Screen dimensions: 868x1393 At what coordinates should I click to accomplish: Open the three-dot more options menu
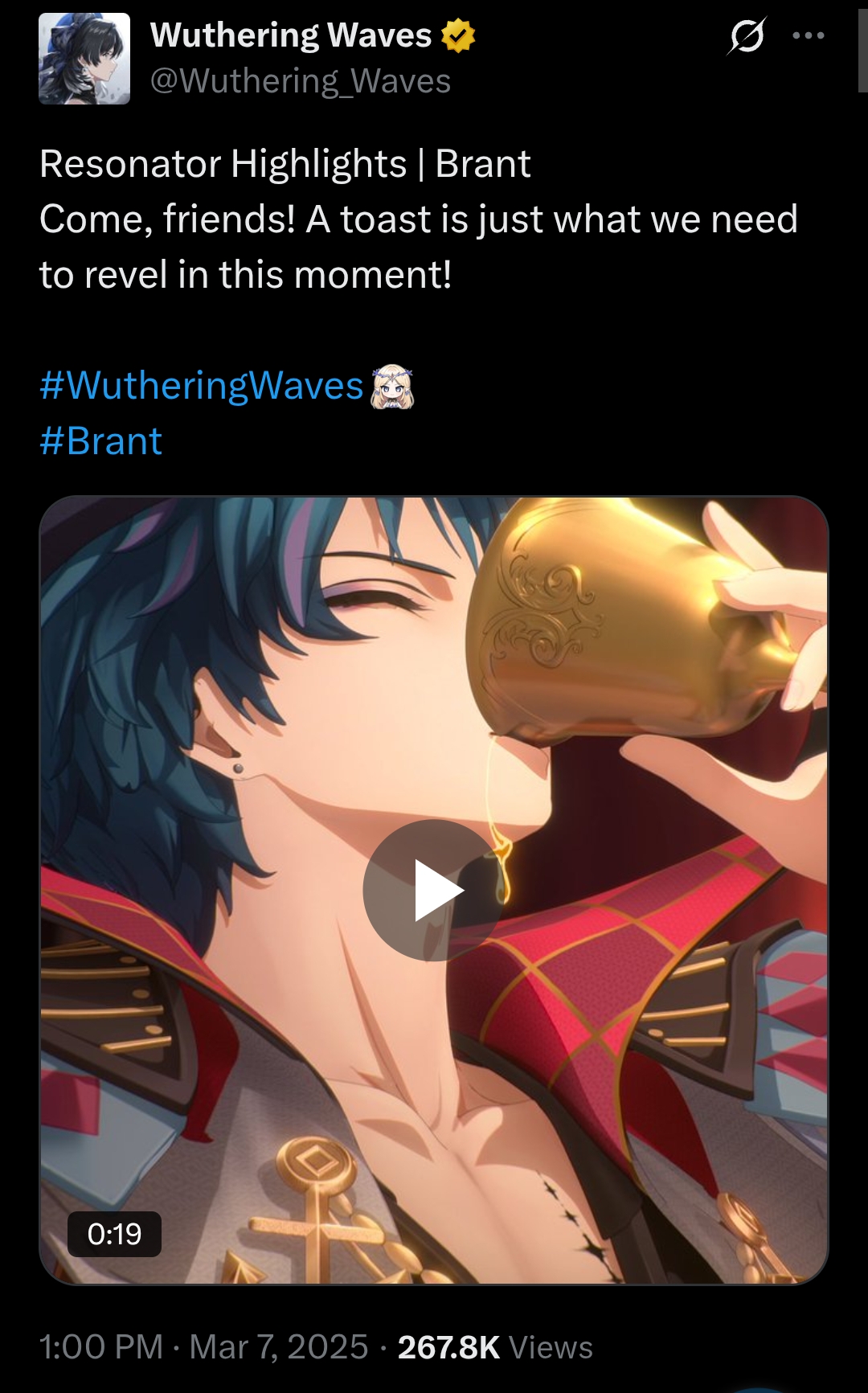point(809,36)
